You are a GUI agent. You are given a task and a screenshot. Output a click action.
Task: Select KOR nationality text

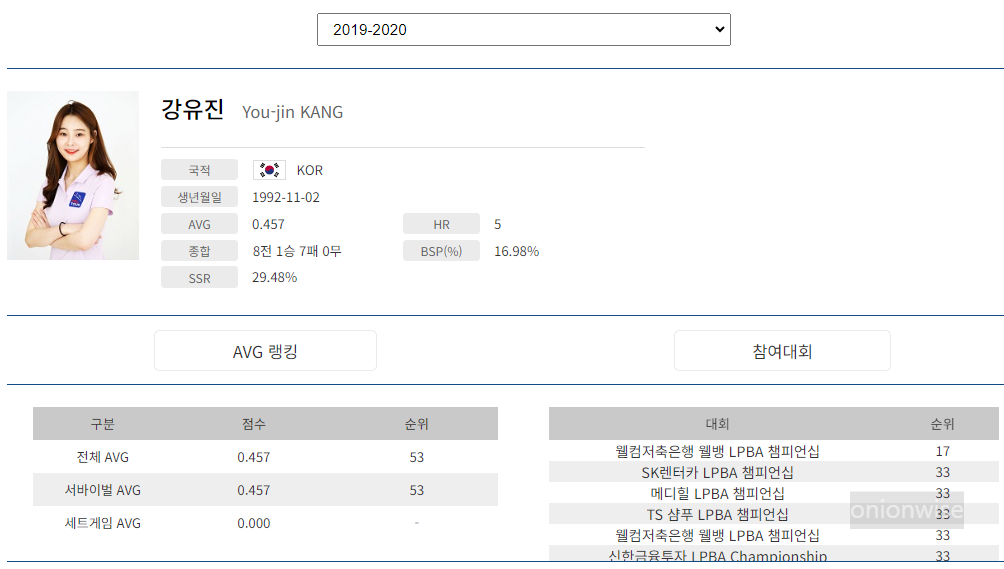[310, 170]
